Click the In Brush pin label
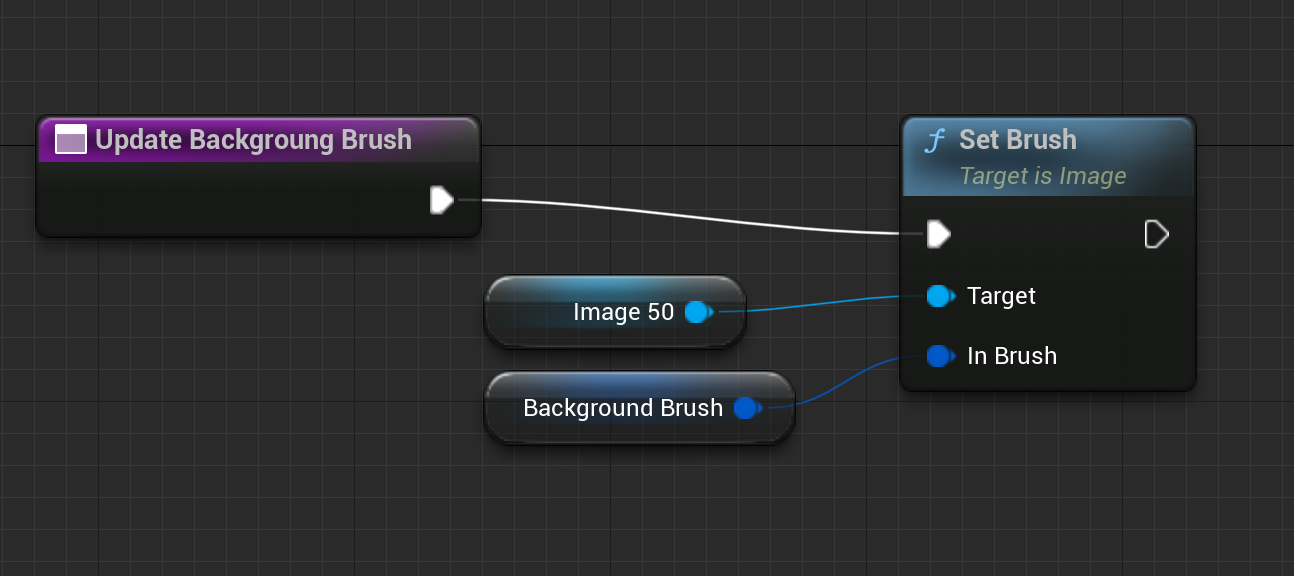Viewport: 1294px width, 576px height. click(1012, 356)
